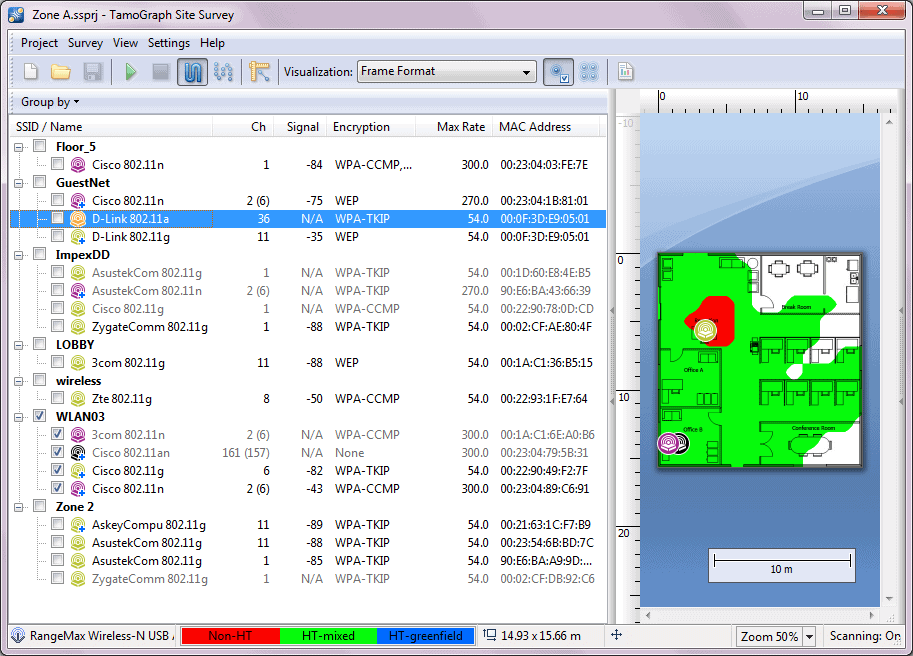Click the New Project toolbar icon
The width and height of the screenshot is (913, 656).
click(31, 72)
